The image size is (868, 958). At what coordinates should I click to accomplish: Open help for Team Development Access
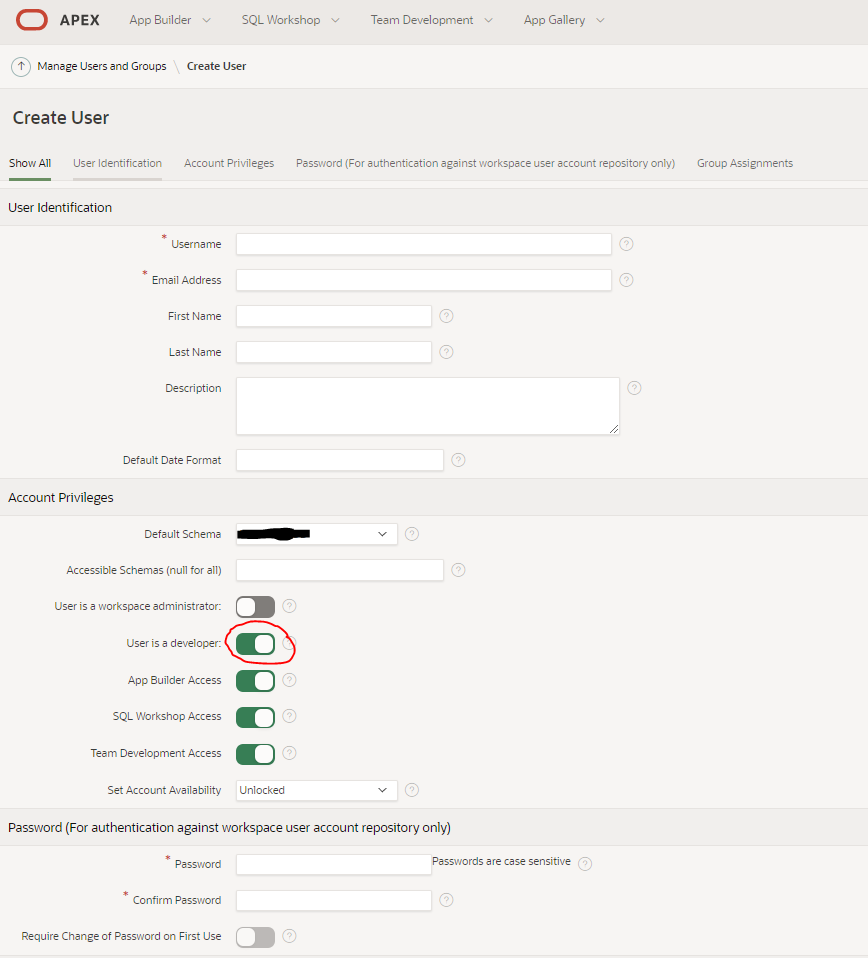click(290, 753)
